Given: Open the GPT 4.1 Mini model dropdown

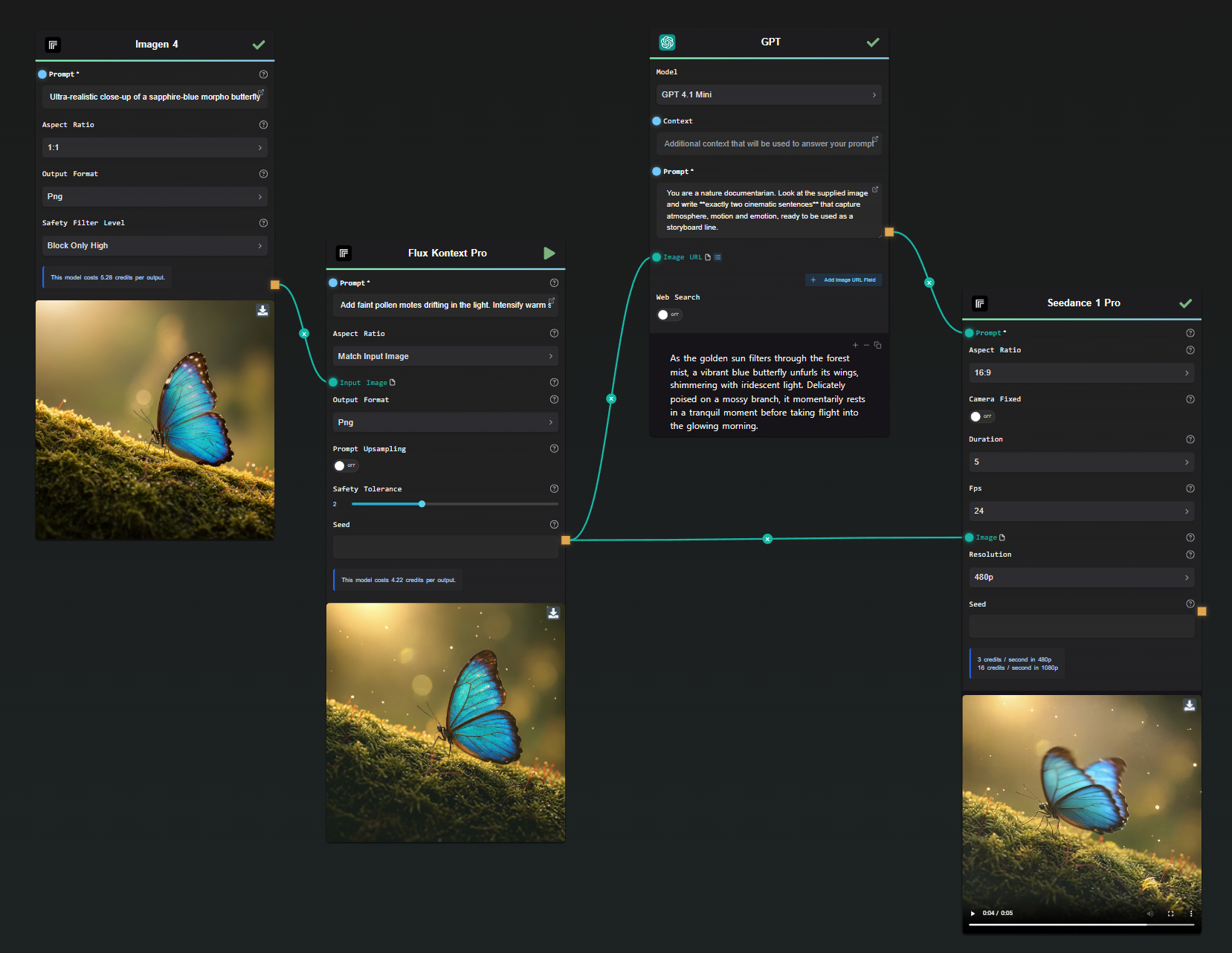Looking at the screenshot, I should [768, 94].
